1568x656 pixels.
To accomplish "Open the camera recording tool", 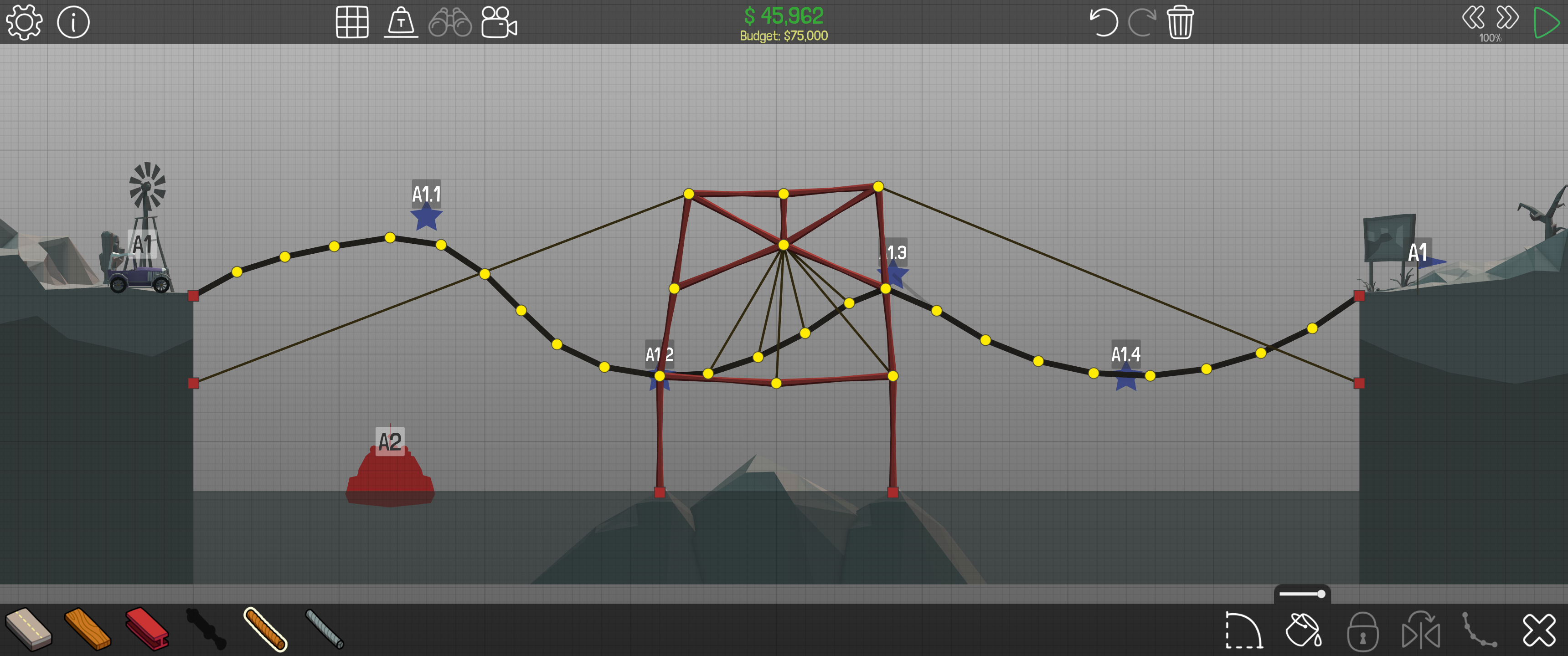I will (499, 22).
